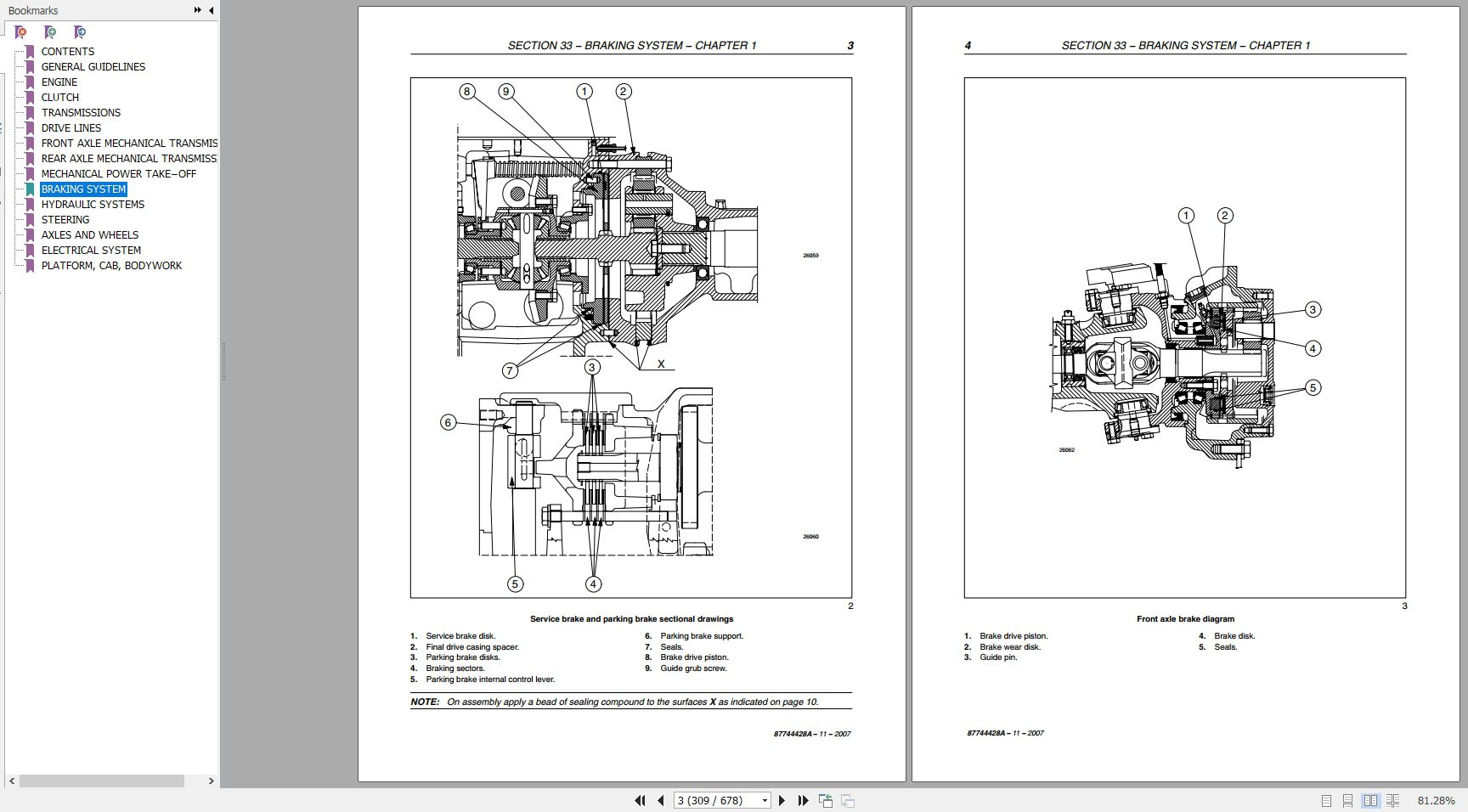The width and height of the screenshot is (1468, 812).
Task: Open the CONTENTS bookmark link
Action: pos(67,51)
